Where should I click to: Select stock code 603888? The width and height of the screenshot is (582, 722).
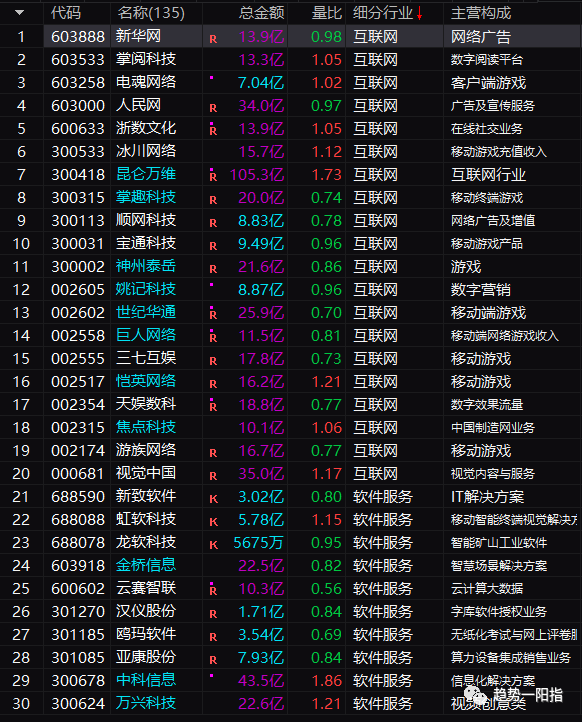[x=78, y=36]
